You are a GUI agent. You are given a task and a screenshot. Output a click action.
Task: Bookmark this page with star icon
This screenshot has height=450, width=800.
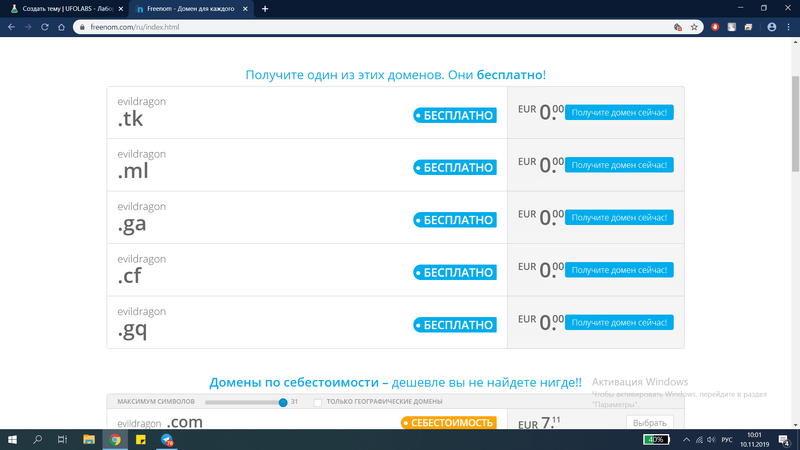pos(694,27)
